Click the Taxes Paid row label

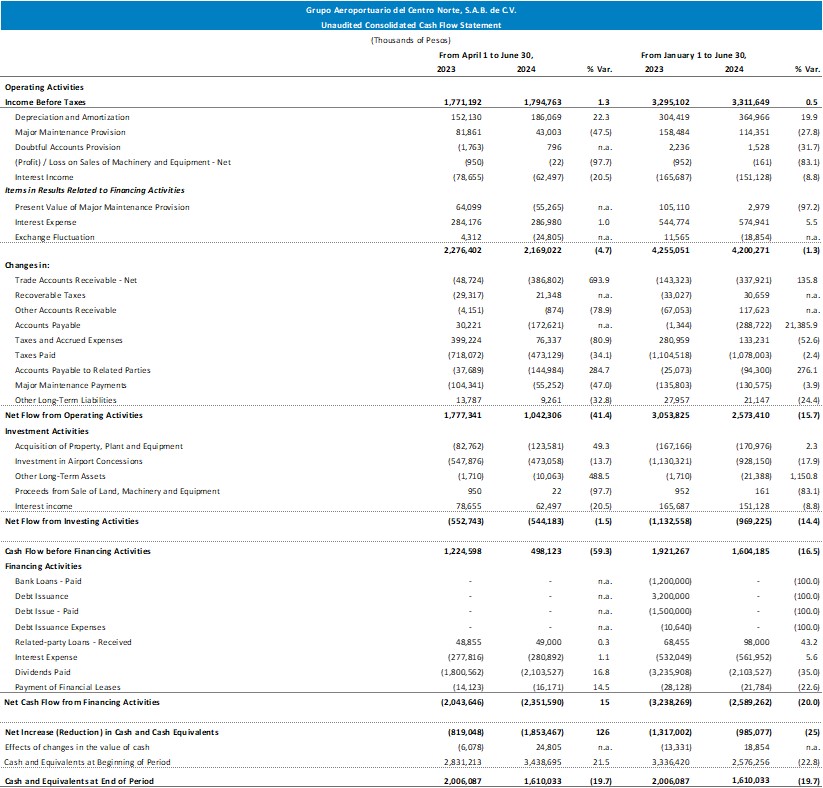38,355
